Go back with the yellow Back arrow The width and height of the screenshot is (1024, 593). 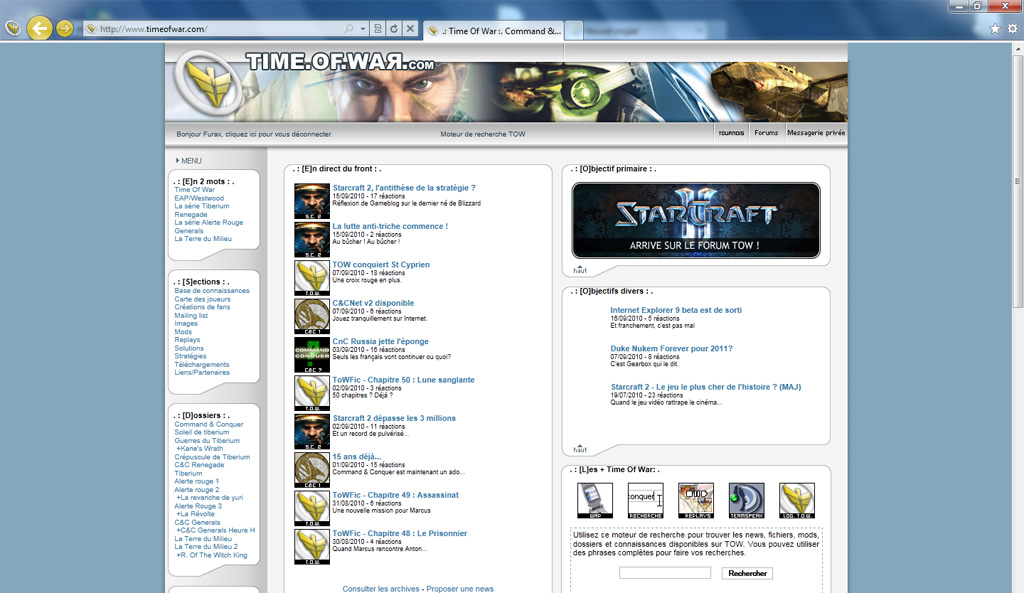click(39, 28)
